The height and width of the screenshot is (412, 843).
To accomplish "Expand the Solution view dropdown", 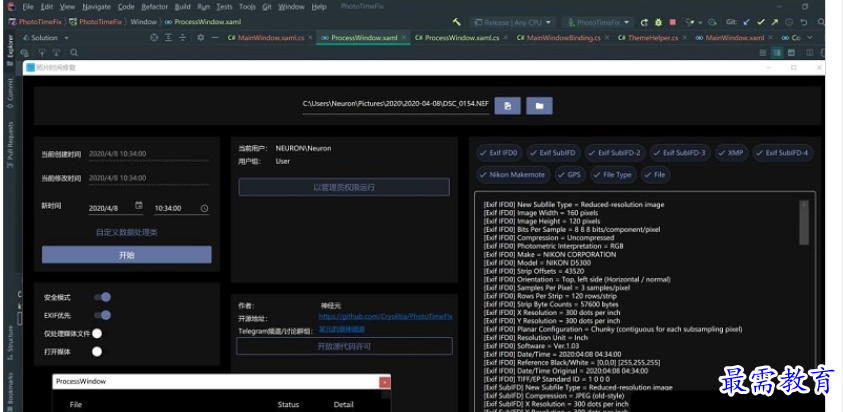I will click(67, 38).
